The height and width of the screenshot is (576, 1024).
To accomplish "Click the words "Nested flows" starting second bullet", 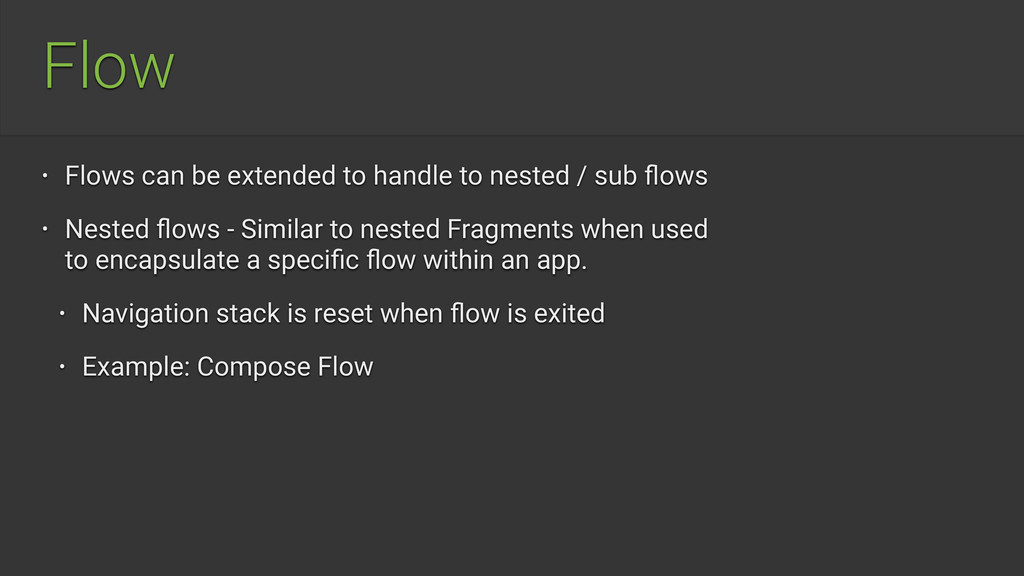I will [142, 229].
